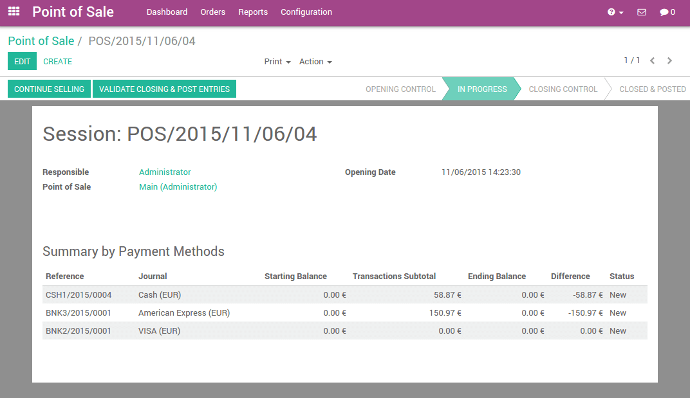Click the Session: POS/2015/11/06/04 heading
This screenshot has width=690, height=398.
pos(180,134)
